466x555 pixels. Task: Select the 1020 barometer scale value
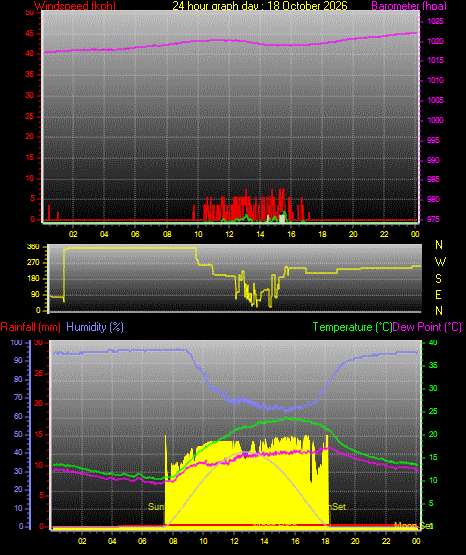click(435, 41)
